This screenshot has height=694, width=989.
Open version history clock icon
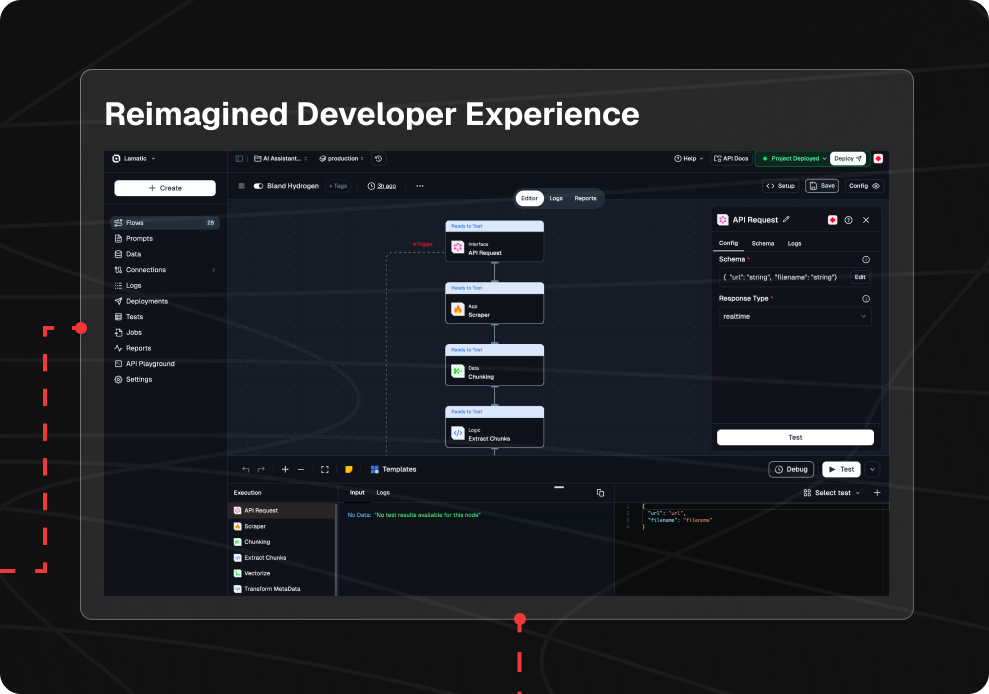(378, 159)
